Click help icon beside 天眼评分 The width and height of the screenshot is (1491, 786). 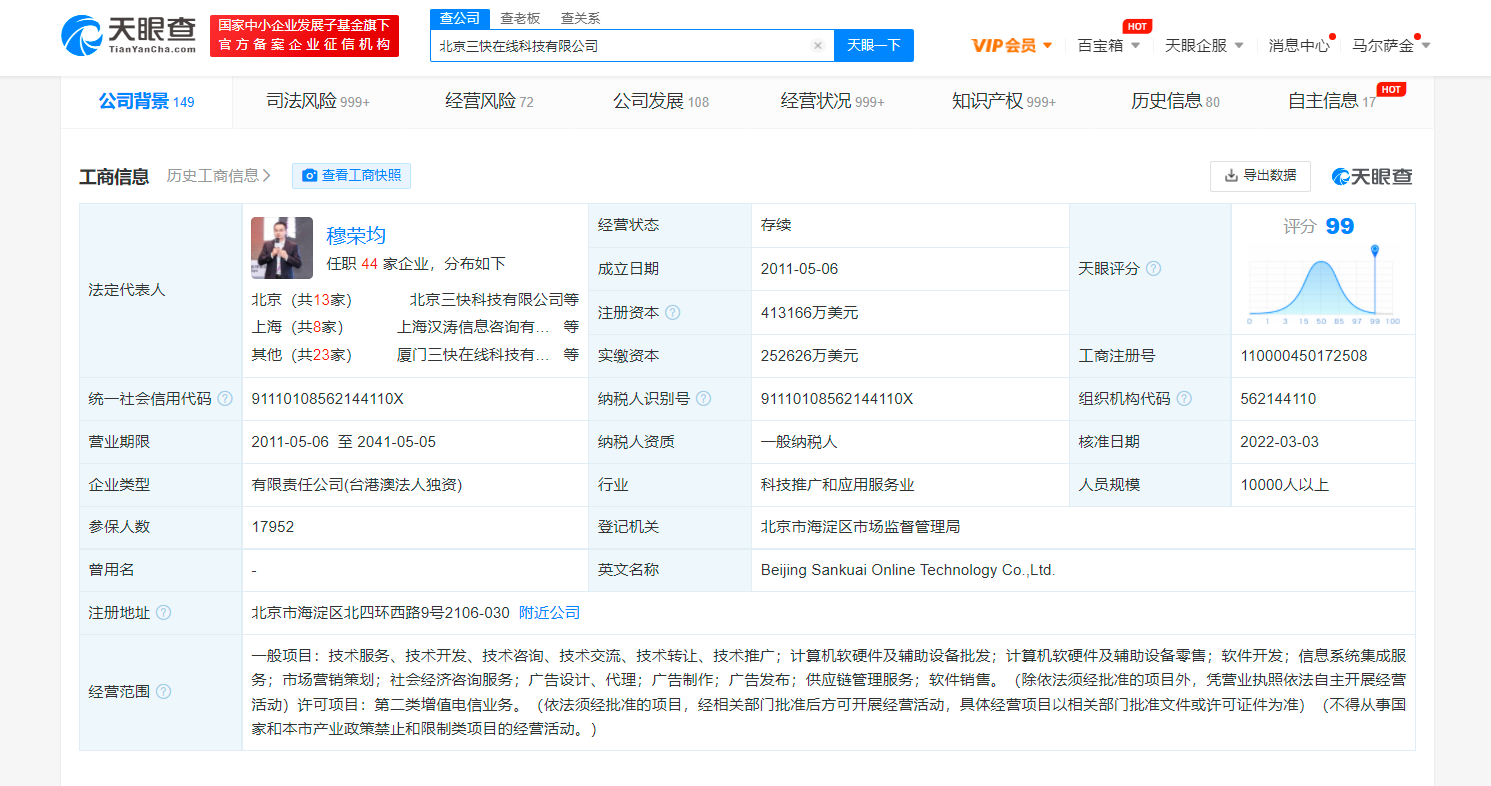[x=1153, y=269]
